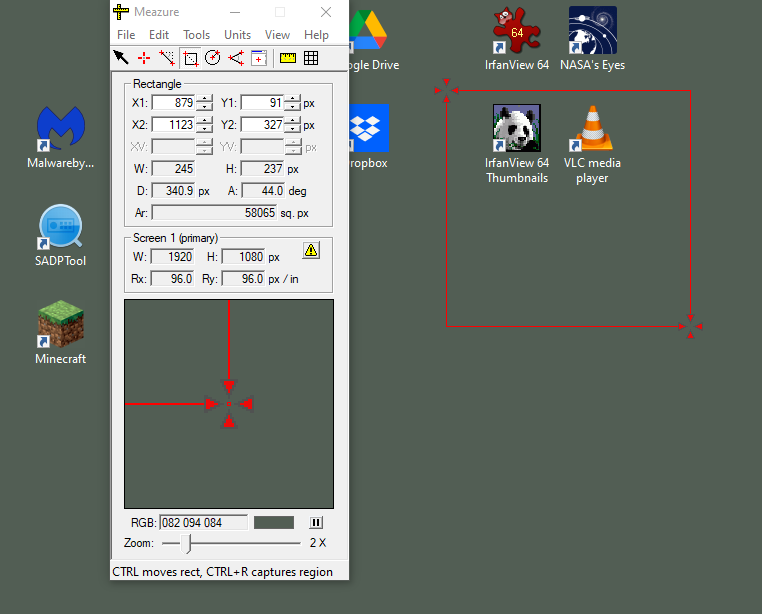
Task: Click the screen height field 1080
Action: (x=243, y=257)
